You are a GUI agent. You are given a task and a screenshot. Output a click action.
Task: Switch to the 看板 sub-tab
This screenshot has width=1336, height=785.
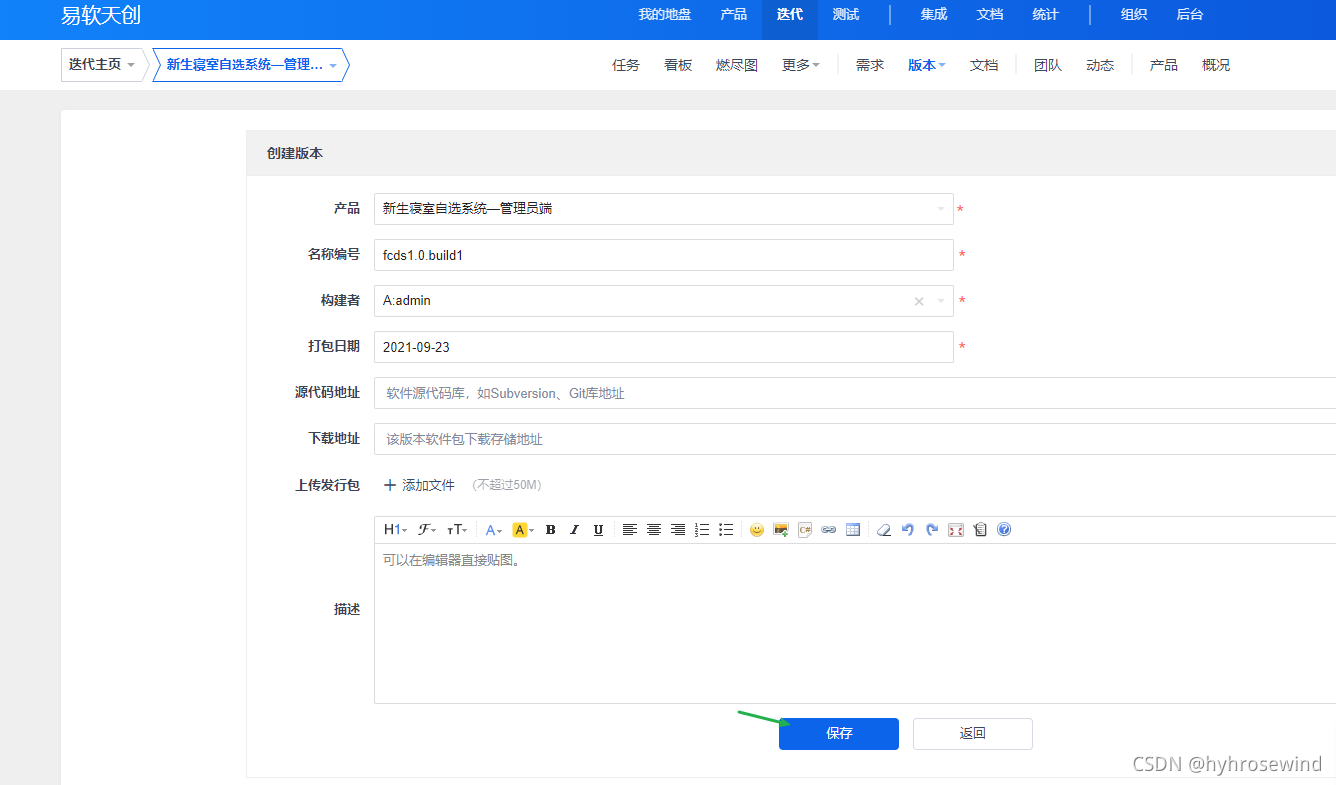(678, 65)
